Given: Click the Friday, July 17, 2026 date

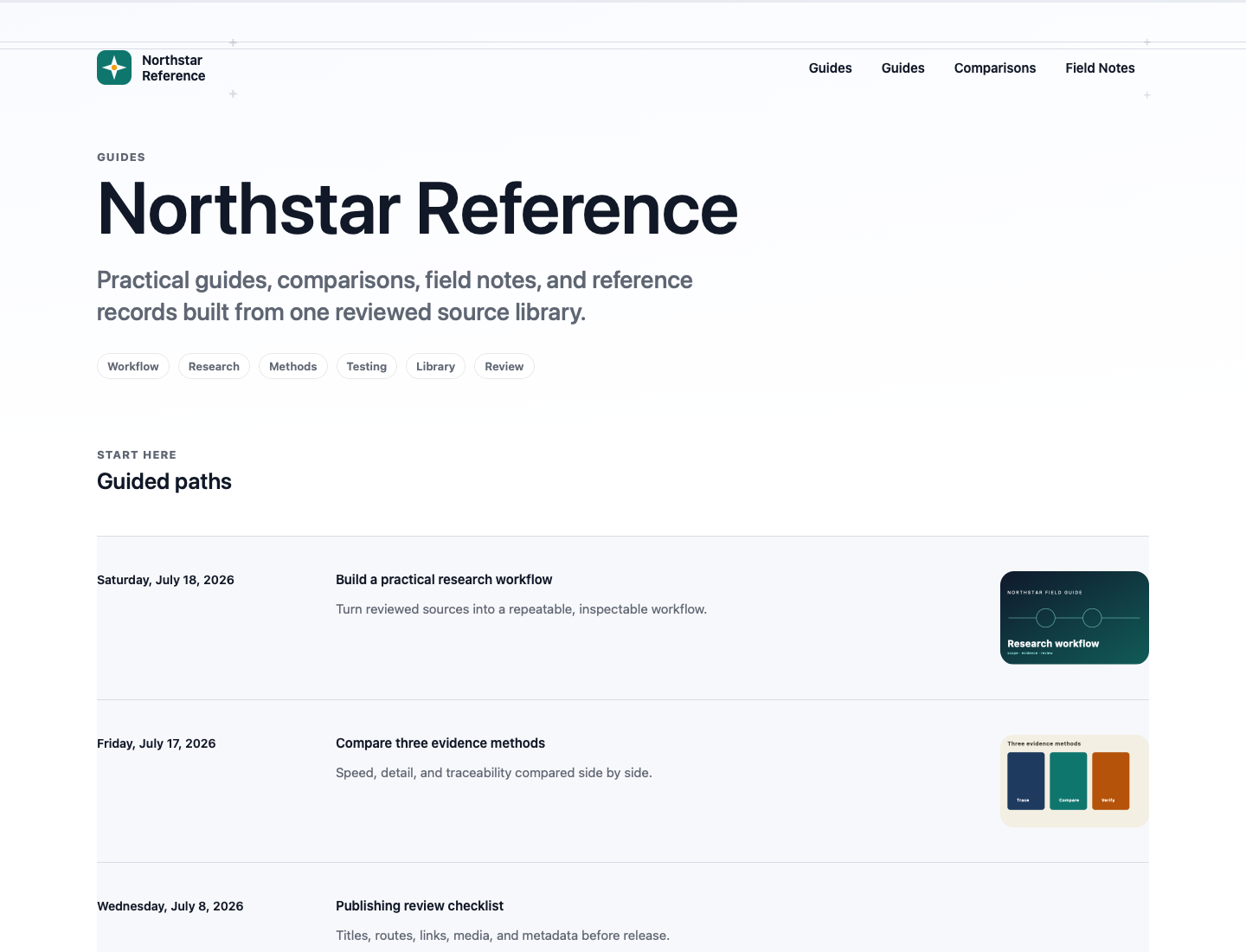Looking at the screenshot, I should coord(157,743).
